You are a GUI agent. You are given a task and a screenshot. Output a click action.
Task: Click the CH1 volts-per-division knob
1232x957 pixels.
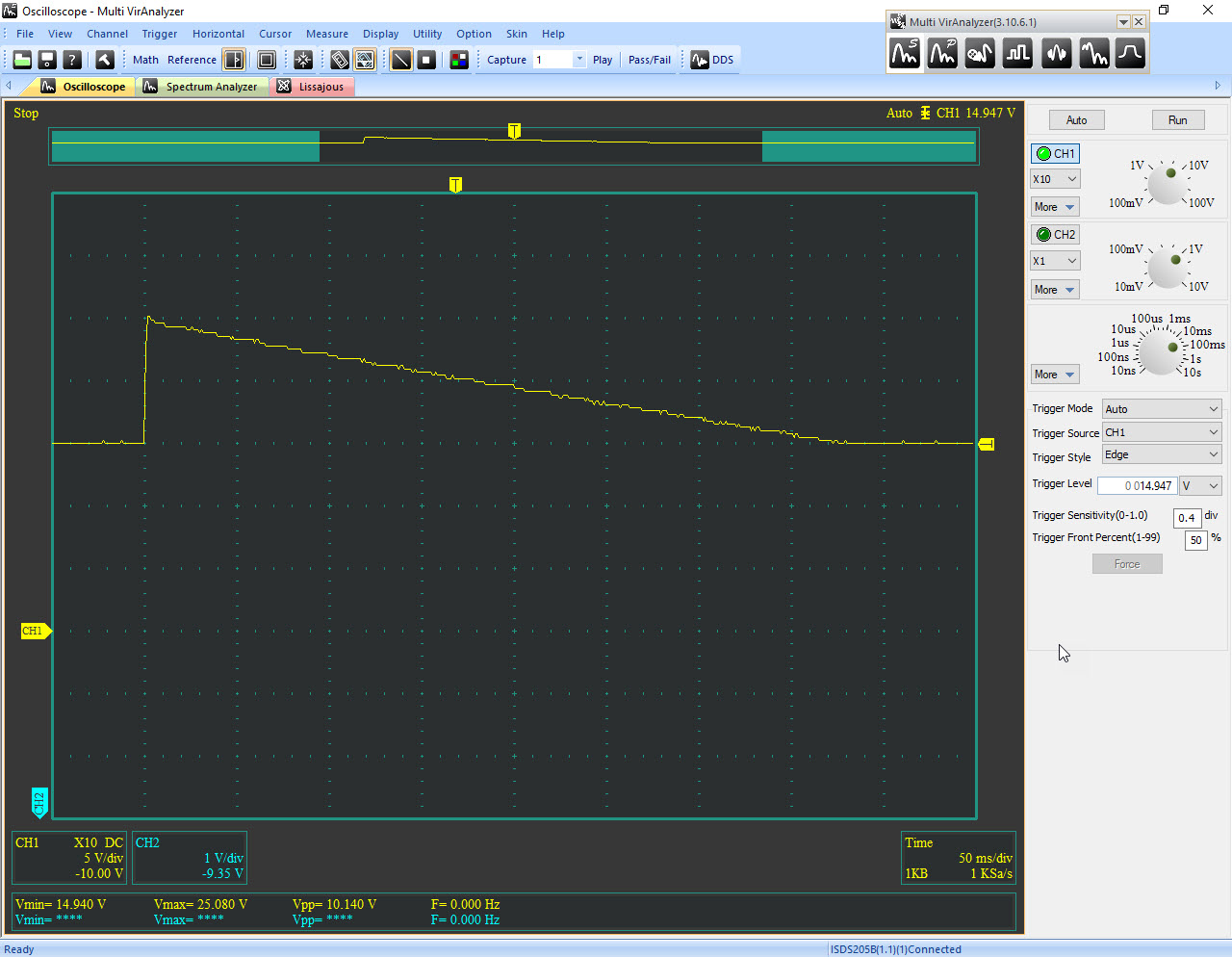pos(1168,184)
